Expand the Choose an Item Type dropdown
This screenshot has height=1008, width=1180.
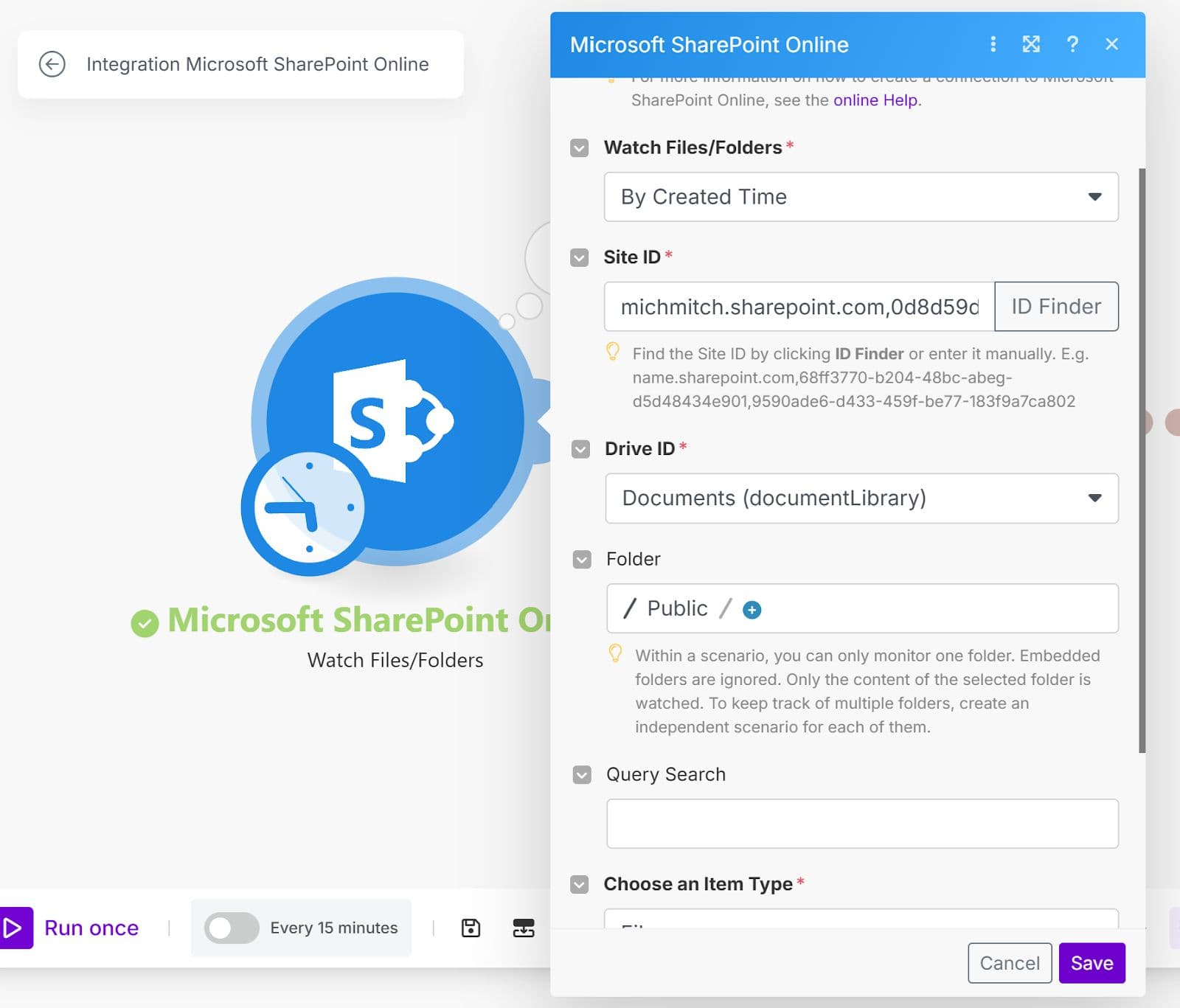(861, 922)
